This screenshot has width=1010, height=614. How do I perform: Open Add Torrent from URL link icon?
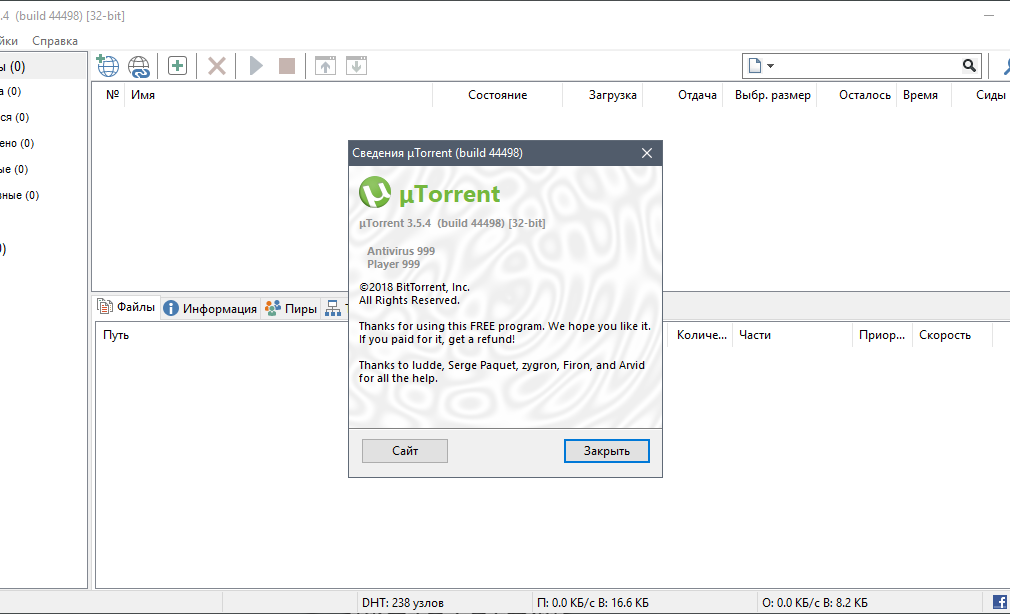tap(138, 66)
